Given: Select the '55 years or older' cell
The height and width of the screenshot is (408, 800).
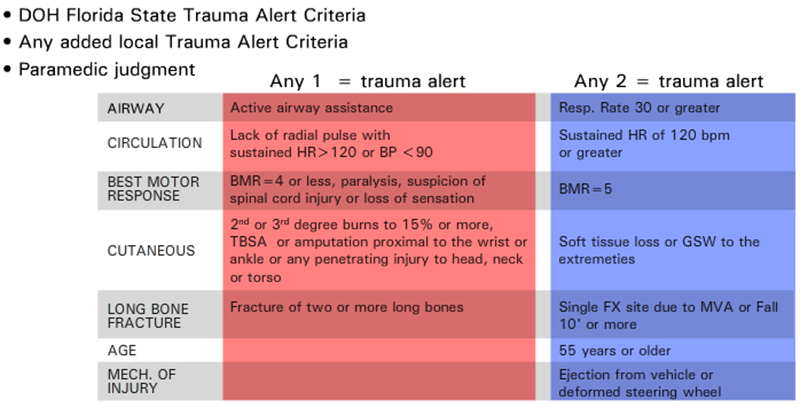Looking at the screenshot, I should pyautogui.click(x=614, y=351).
